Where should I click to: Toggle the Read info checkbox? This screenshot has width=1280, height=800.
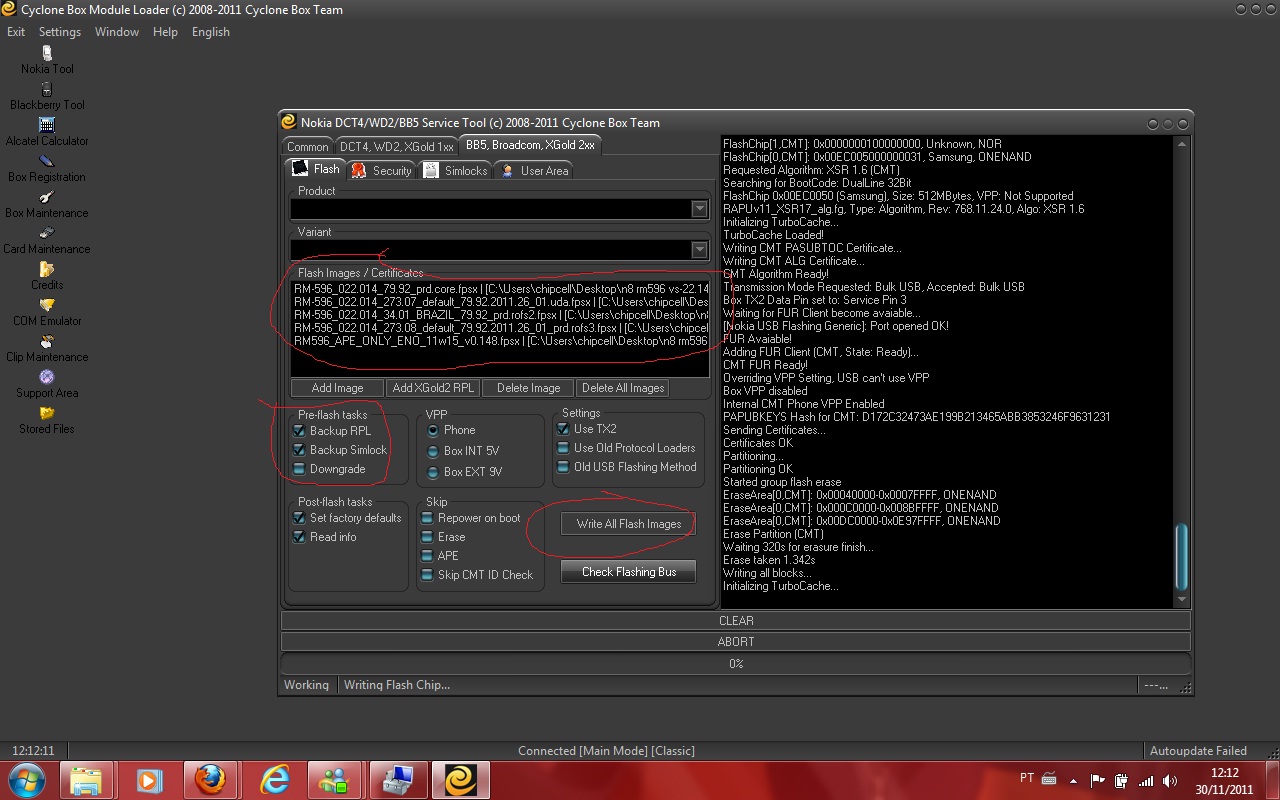(x=299, y=537)
